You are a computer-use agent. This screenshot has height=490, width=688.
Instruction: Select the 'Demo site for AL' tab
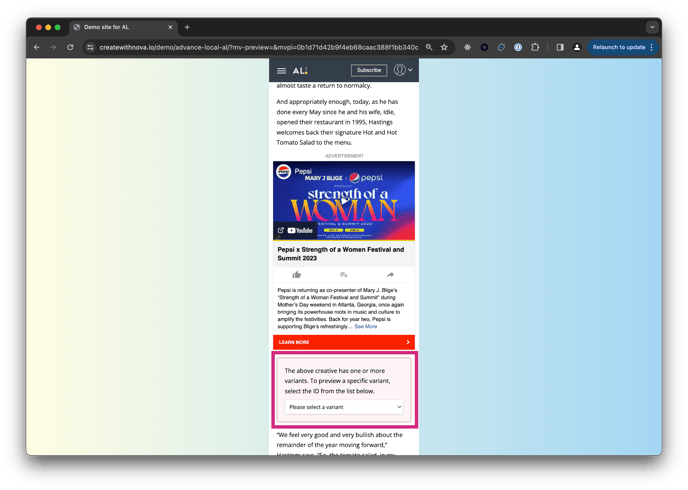(120, 27)
